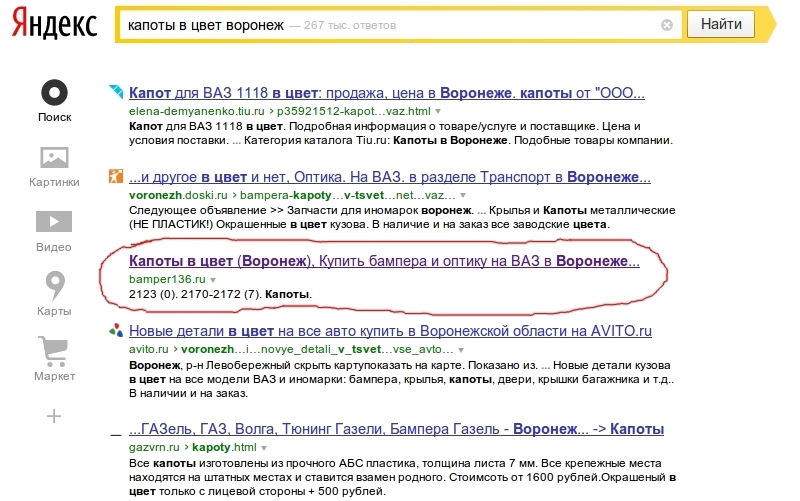
Task: Click the plus icon below Маркет
Action: click(54, 416)
